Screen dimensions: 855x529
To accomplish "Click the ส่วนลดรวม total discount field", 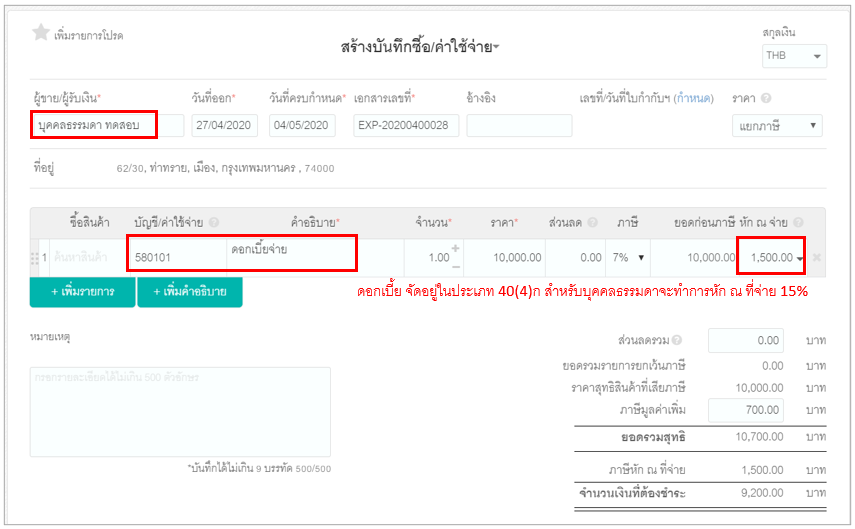I will (745, 340).
